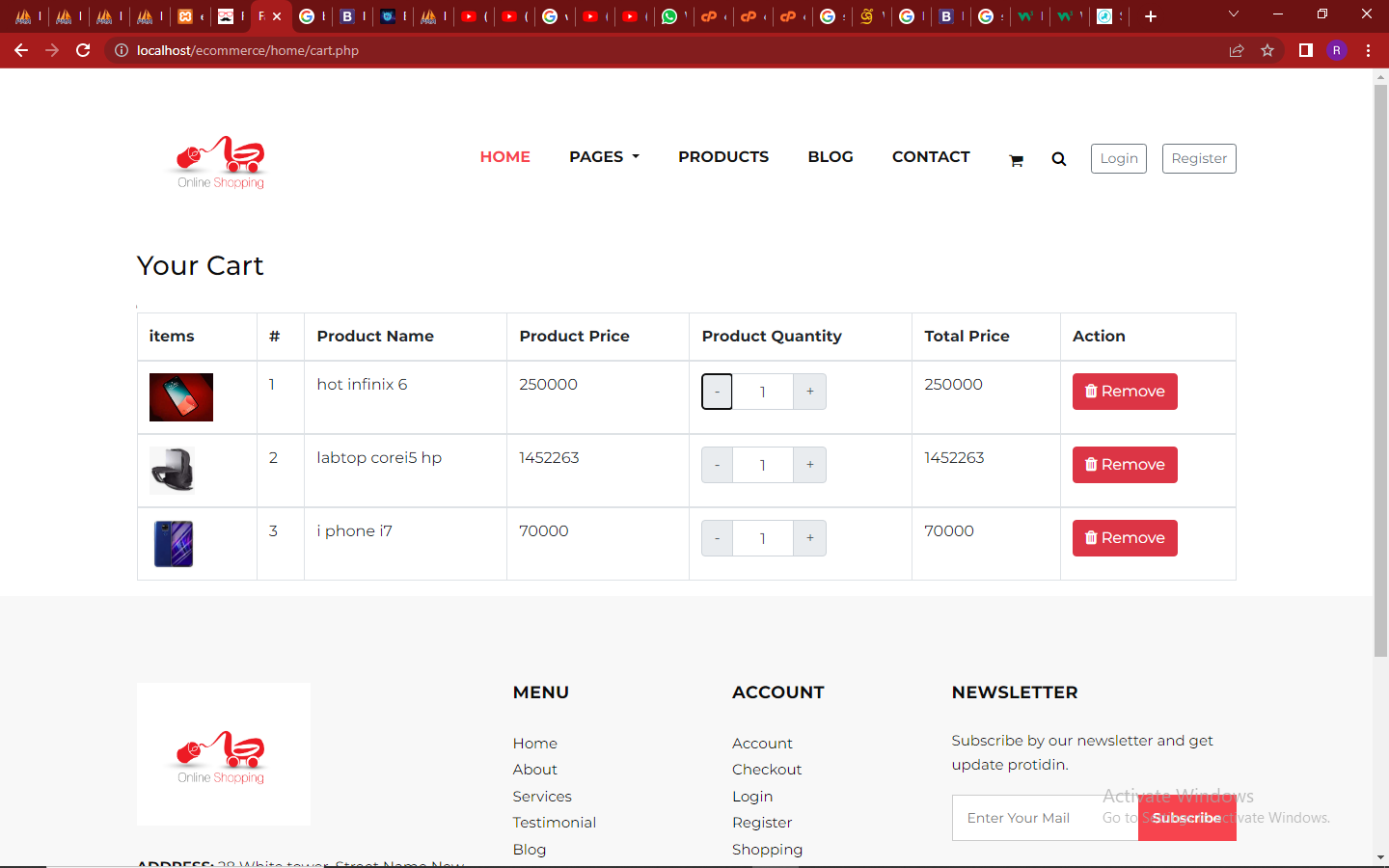The height and width of the screenshot is (868, 1389).
Task: Open the shopping cart icon in navbar
Action: (1016, 160)
